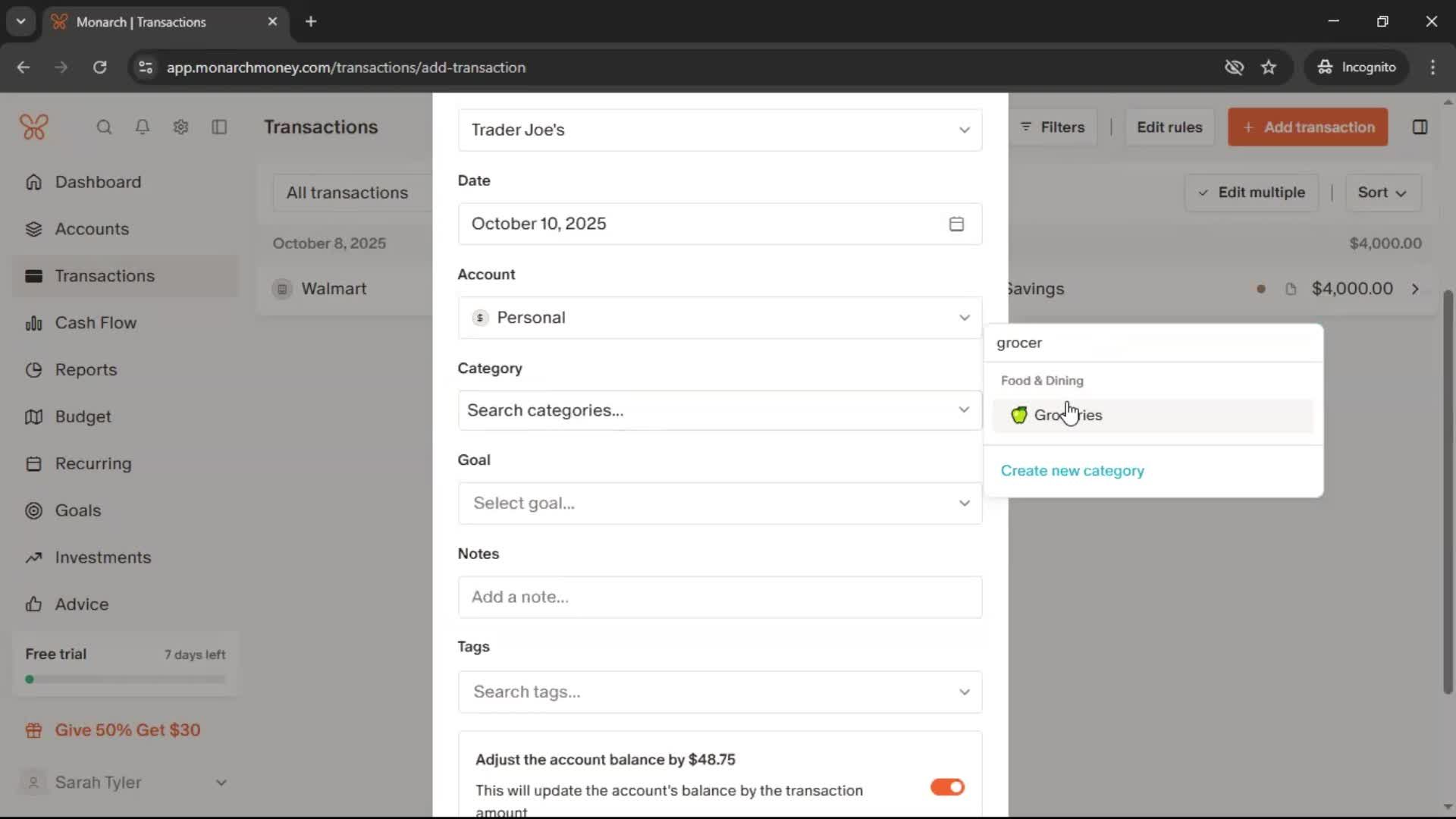Click the search magnifier icon
The image size is (1456, 819).
coord(104,127)
